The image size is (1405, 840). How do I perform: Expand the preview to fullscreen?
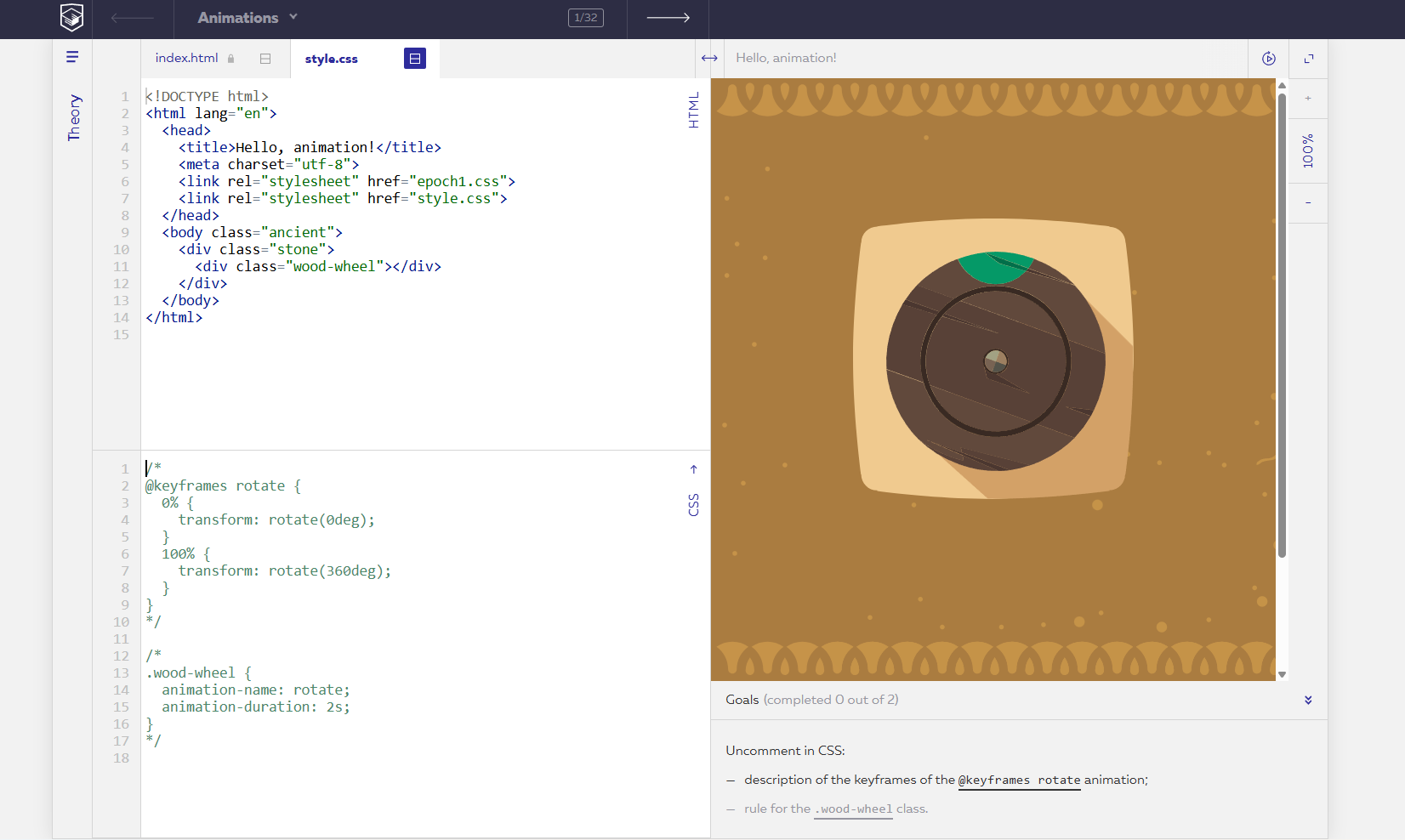1309,59
